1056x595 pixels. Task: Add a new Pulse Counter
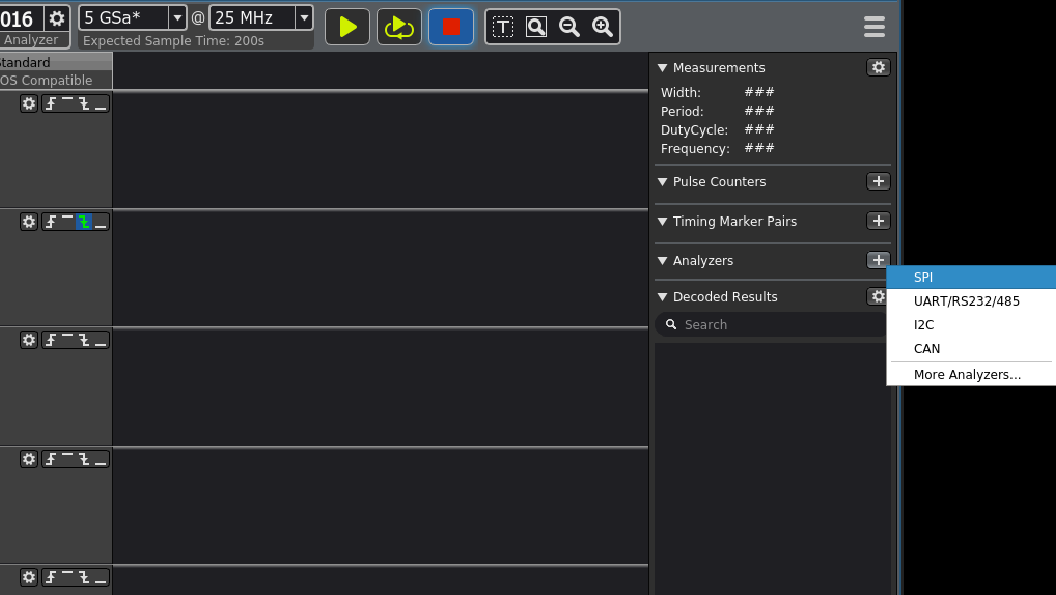click(x=878, y=181)
